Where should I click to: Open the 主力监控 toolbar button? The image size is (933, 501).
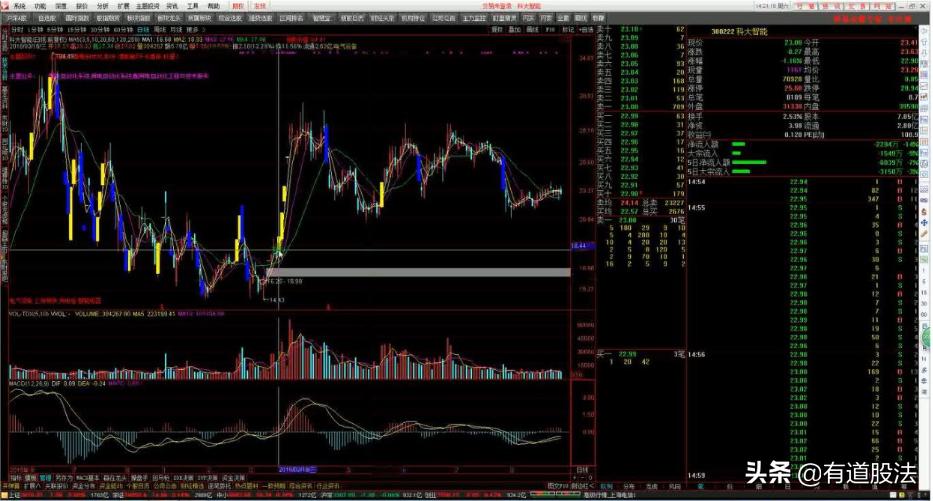tap(474, 18)
